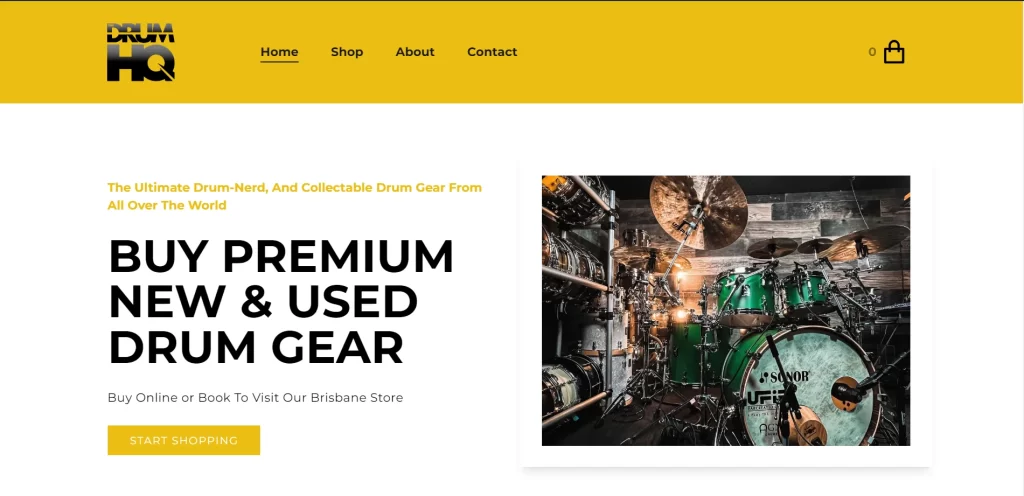The image size is (1024, 496).
Task: Click the large cymbal in drum photo
Action: tap(699, 211)
